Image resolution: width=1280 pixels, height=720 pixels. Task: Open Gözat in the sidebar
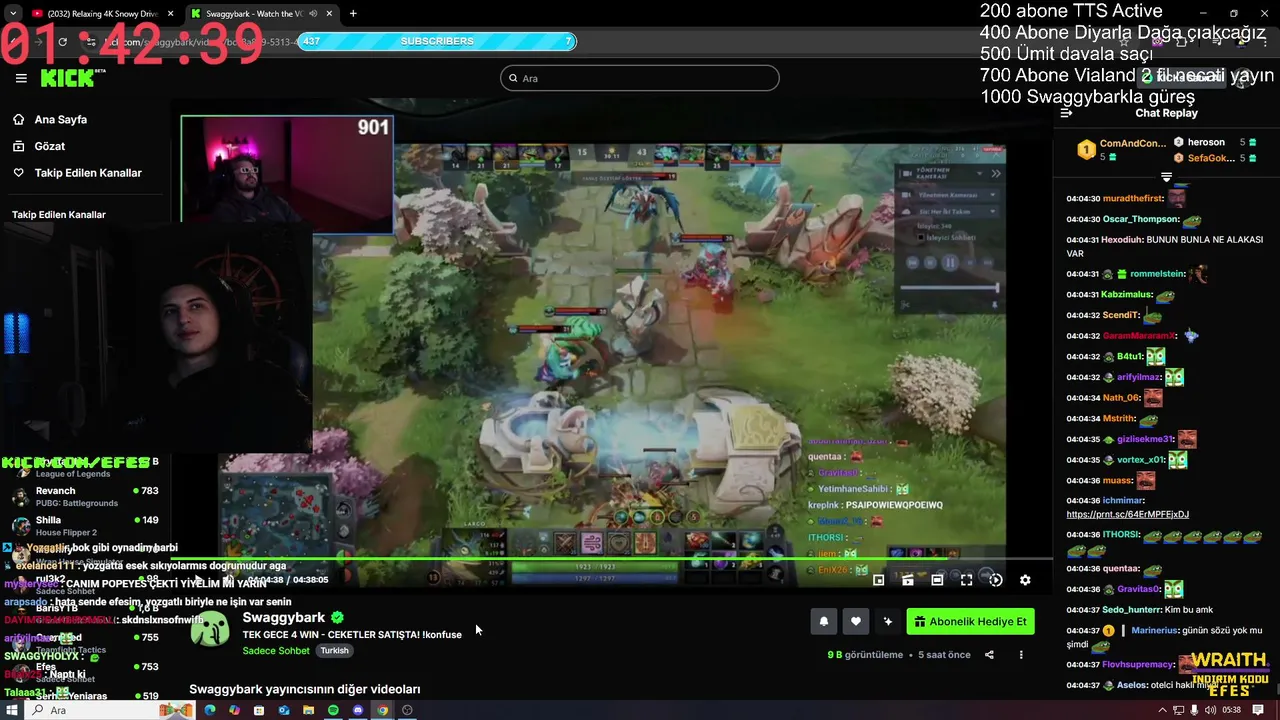pyautogui.click(x=49, y=146)
